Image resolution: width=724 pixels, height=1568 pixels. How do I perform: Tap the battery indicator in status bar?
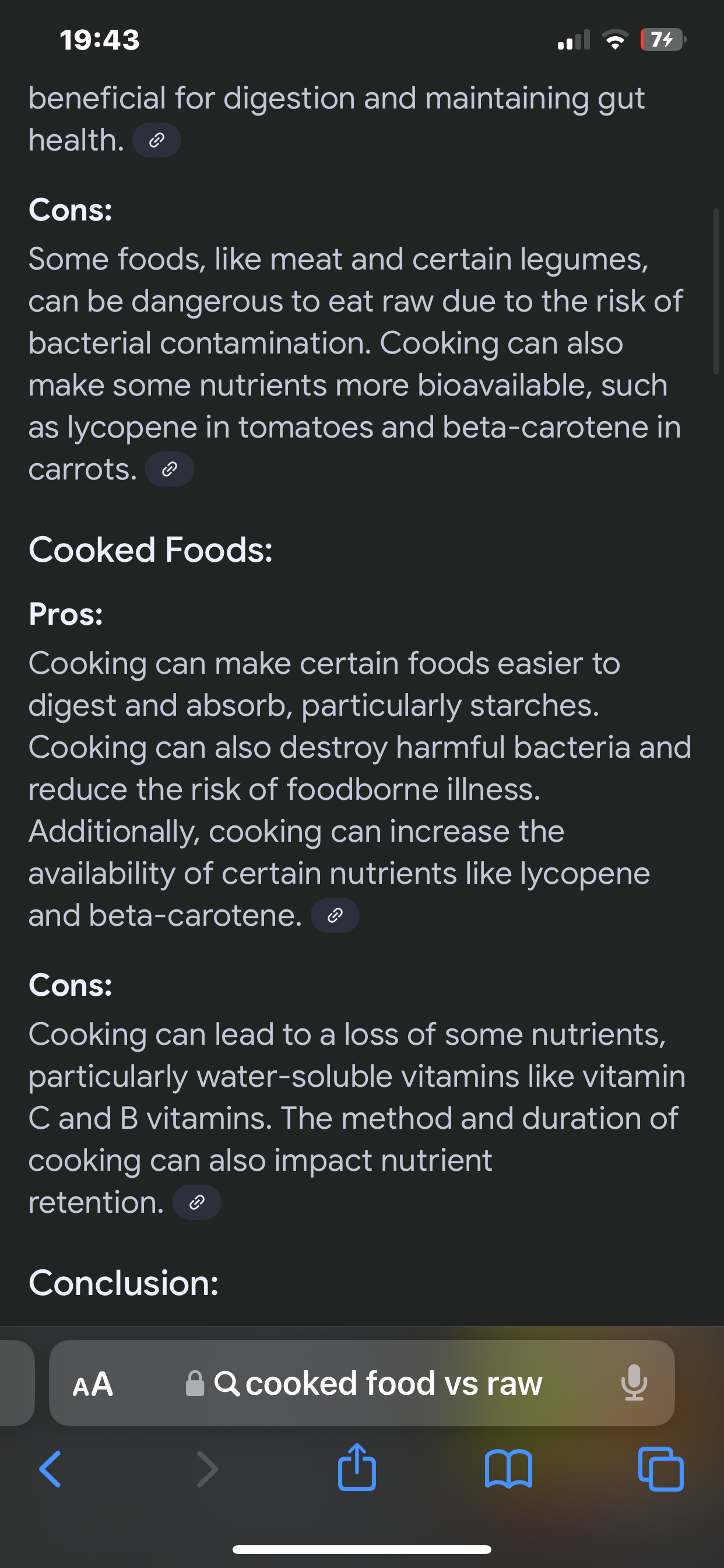[x=663, y=40]
